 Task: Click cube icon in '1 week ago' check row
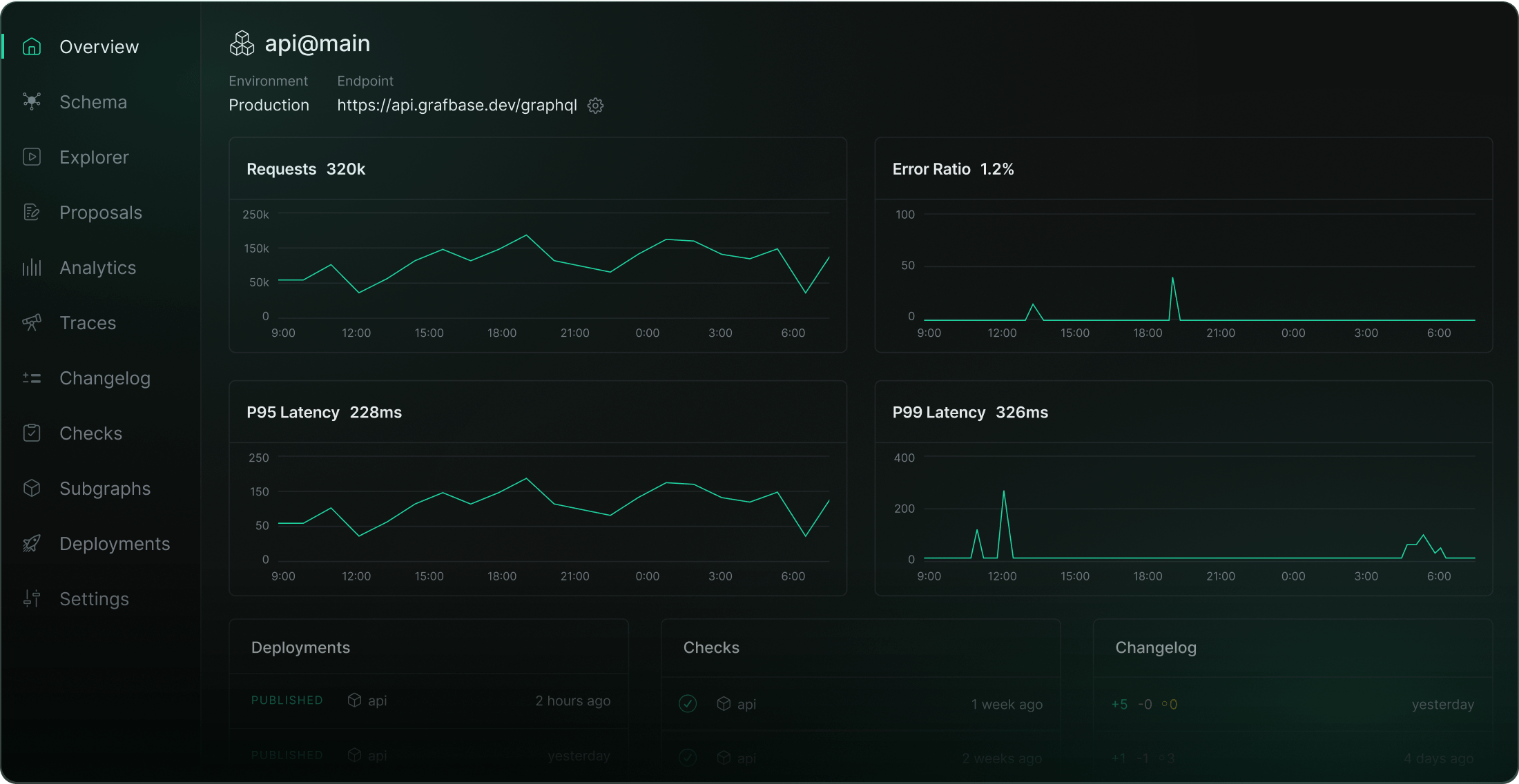(x=724, y=704)
